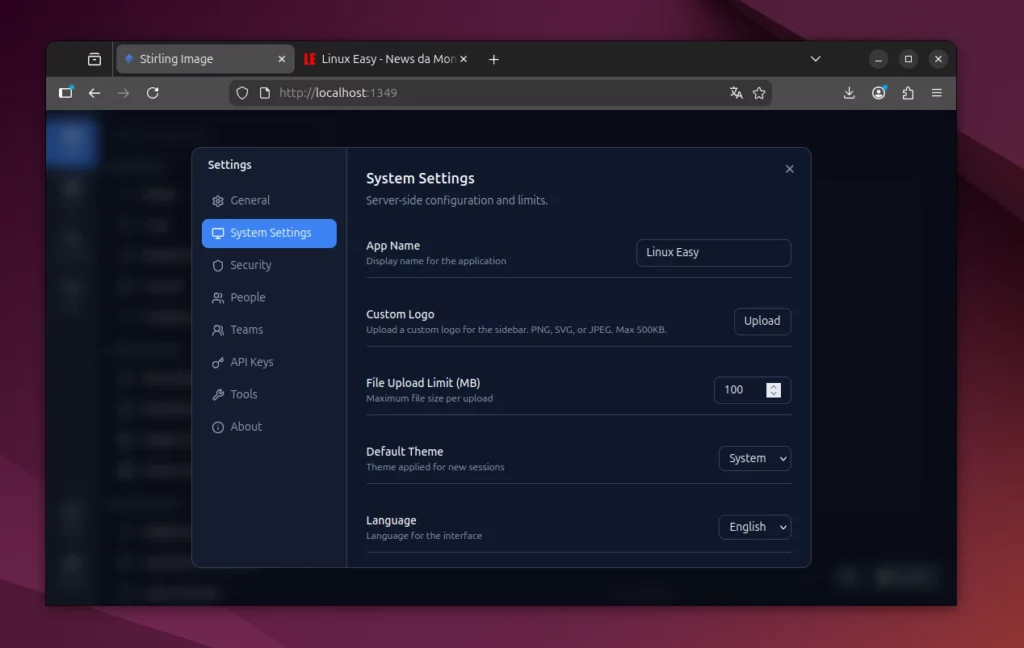Expand the Language dropdown
Image resolution: width=1024 pixels, height=648 pixels.
coord(754,527)
